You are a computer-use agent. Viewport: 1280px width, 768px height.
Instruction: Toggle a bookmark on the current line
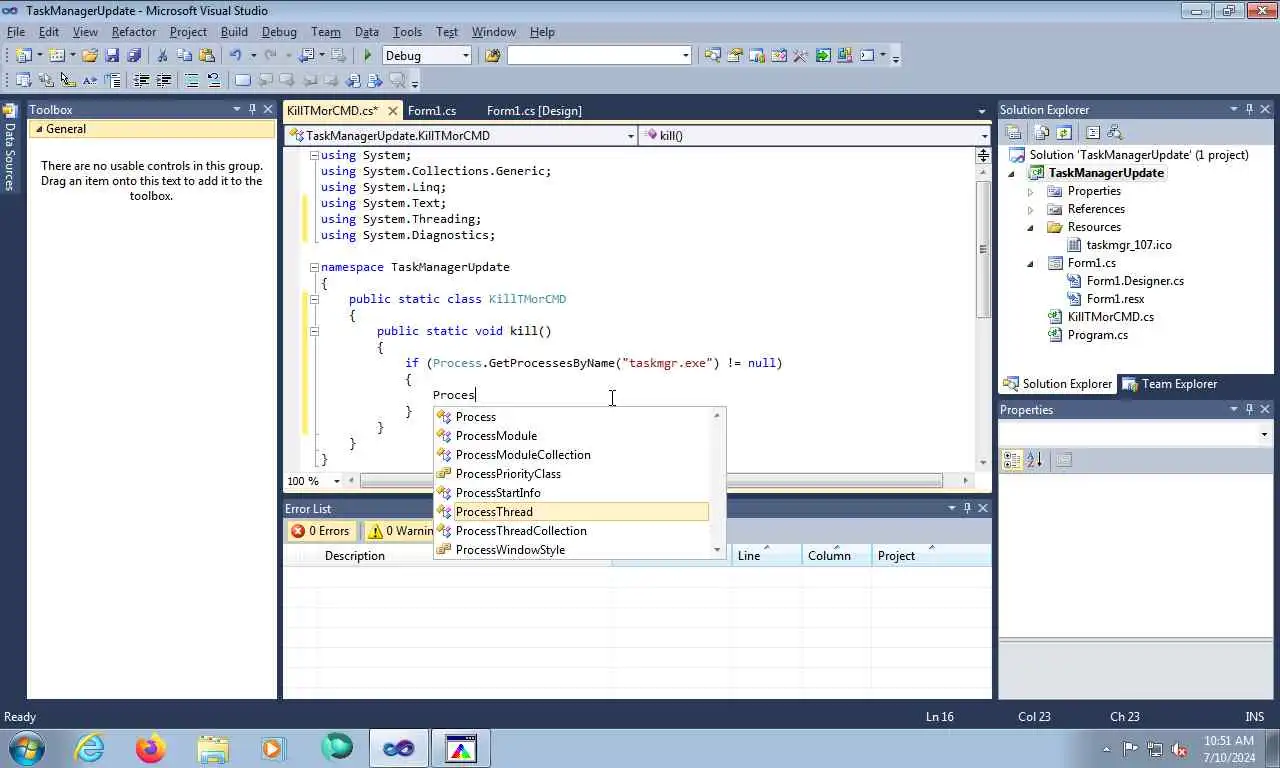243,81
